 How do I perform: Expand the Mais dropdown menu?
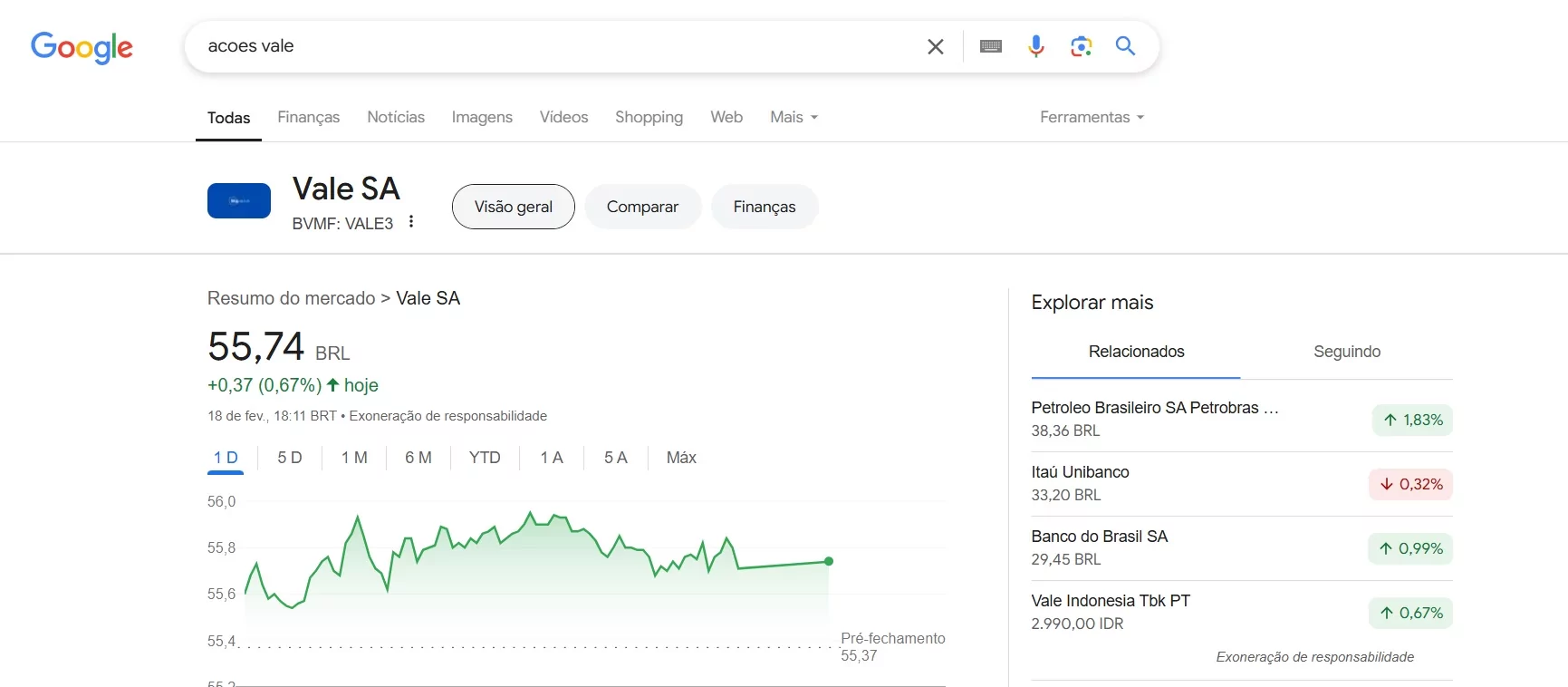click(x=794, y=117)
